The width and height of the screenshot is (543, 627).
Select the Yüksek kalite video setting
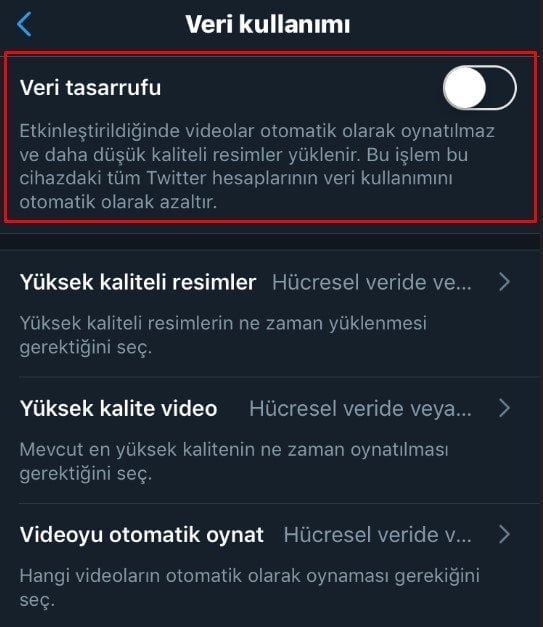(272, 440)
